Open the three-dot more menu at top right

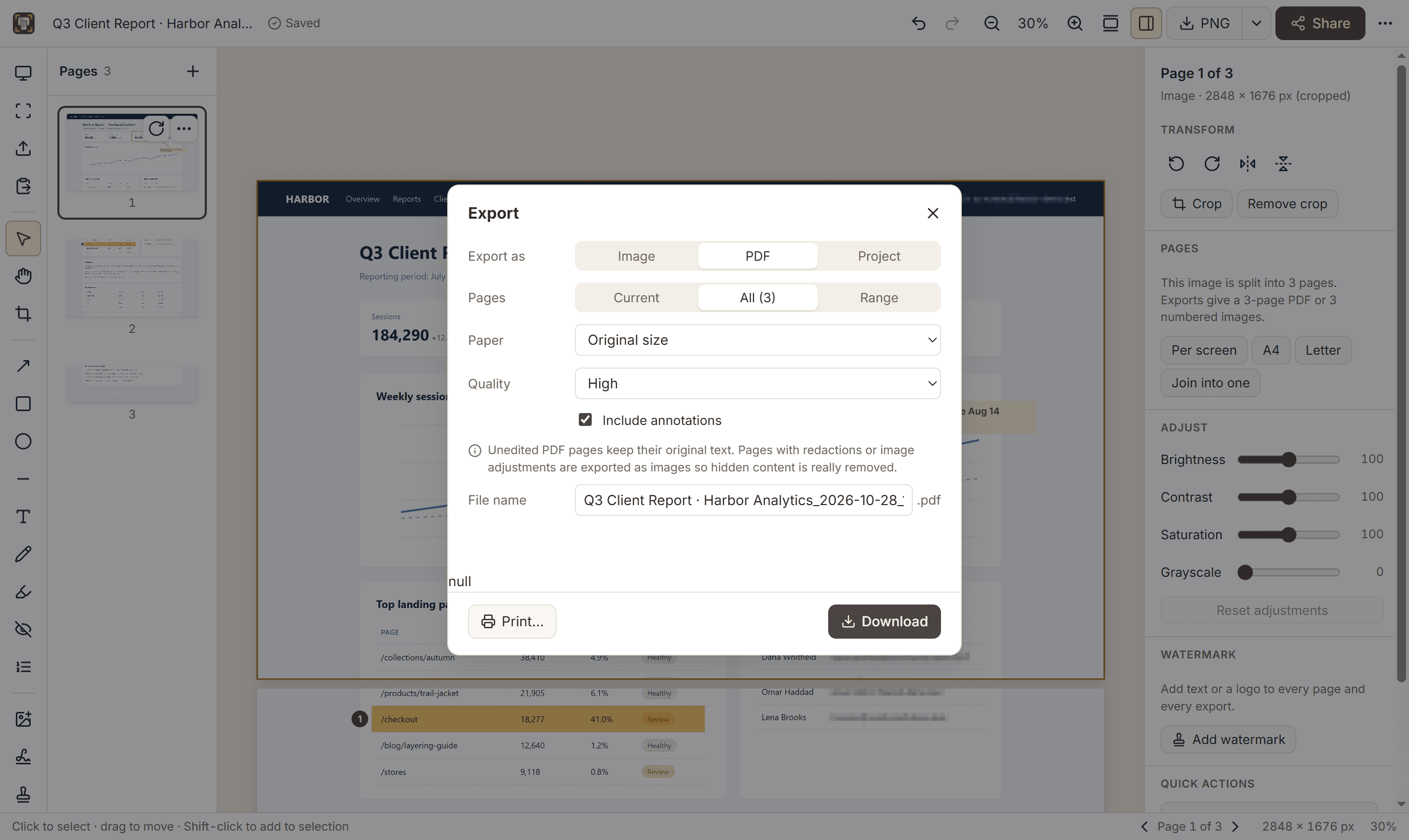coord(1385,23)
